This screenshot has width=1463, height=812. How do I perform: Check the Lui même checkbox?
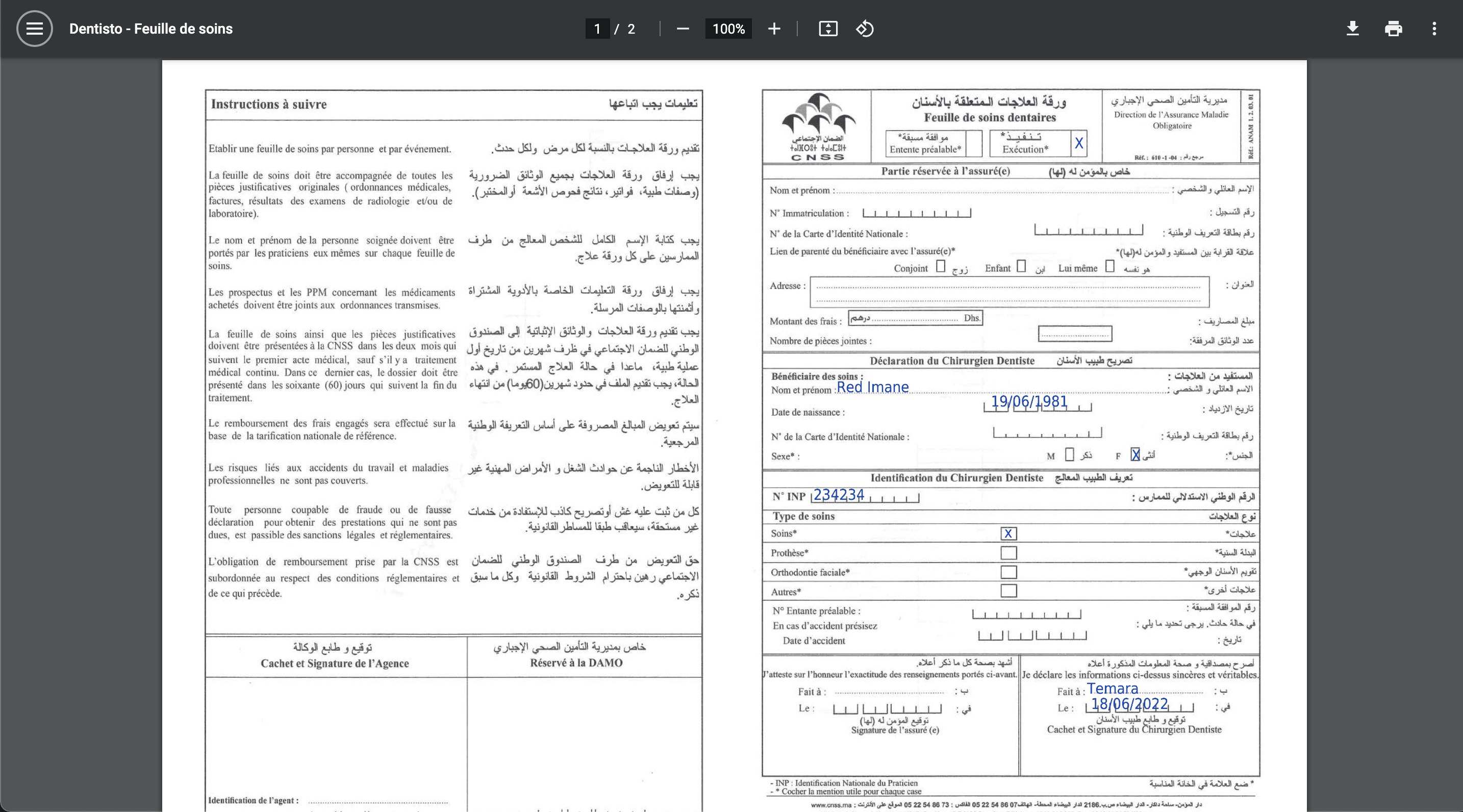pyautogui.click(x=1111, y=266)
